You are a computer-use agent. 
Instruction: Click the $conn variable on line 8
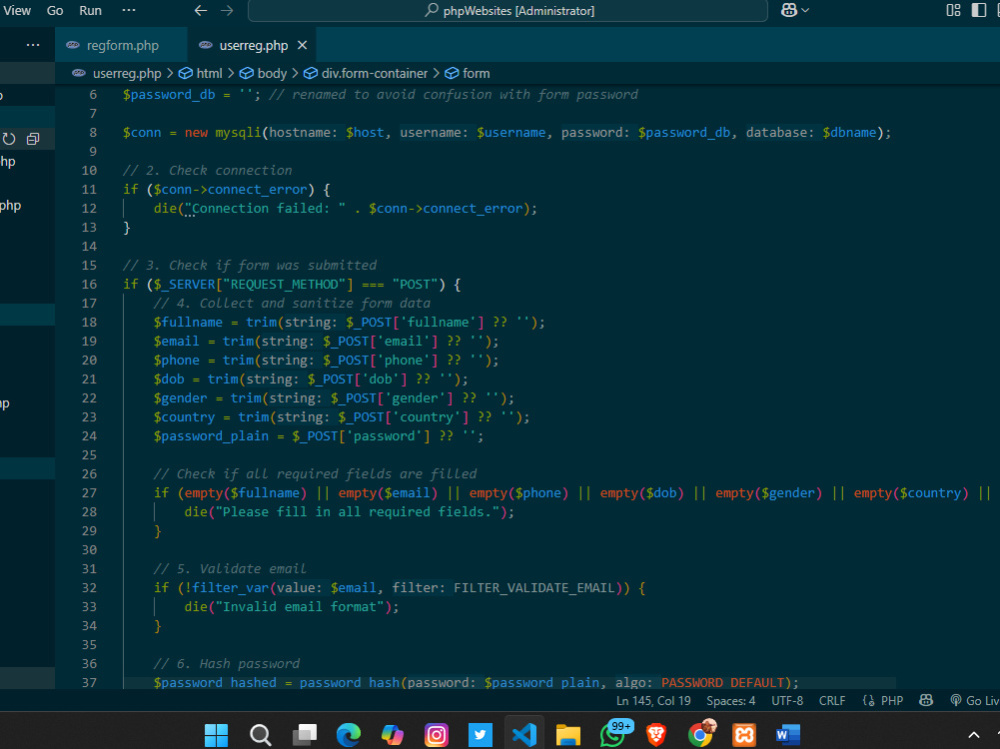pyautogui.click(x=142, y=133)
